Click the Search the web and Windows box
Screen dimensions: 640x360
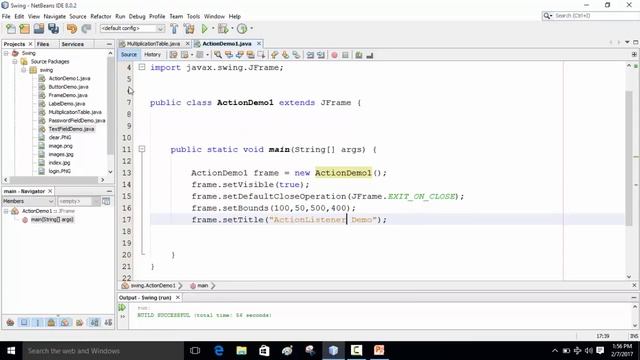[102, 351]
